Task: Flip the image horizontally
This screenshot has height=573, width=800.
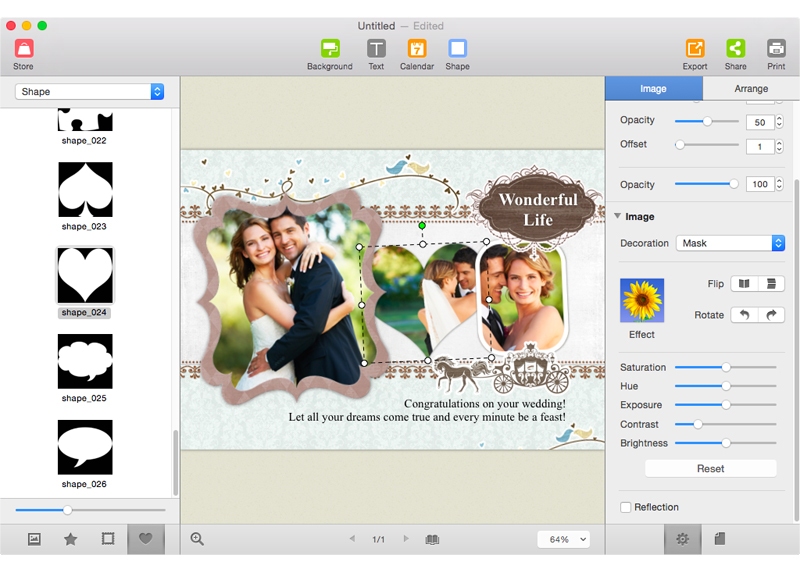Action: click(744, 284)
